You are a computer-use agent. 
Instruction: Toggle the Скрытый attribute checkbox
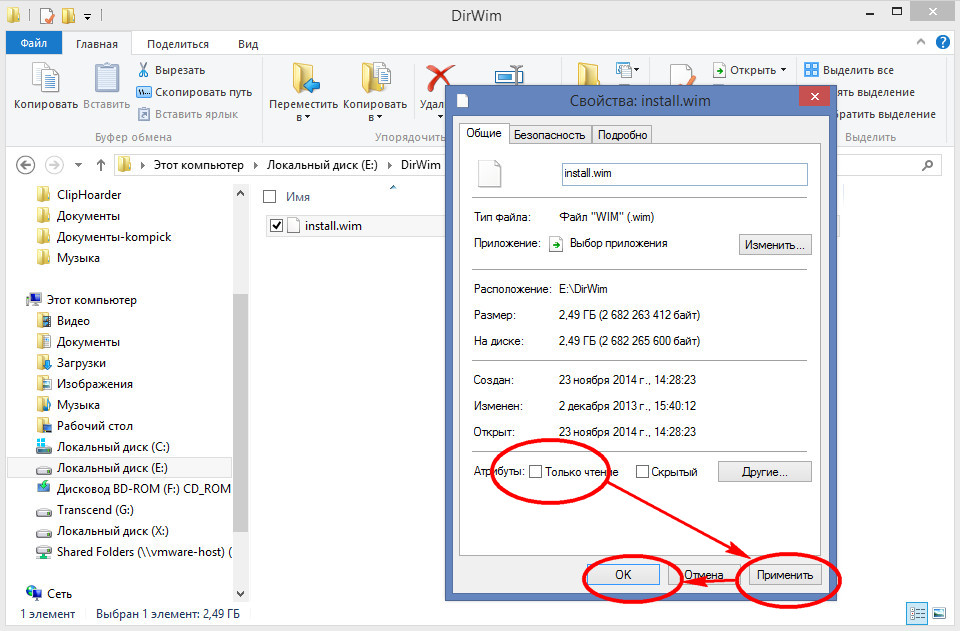(x=642, y=472)
